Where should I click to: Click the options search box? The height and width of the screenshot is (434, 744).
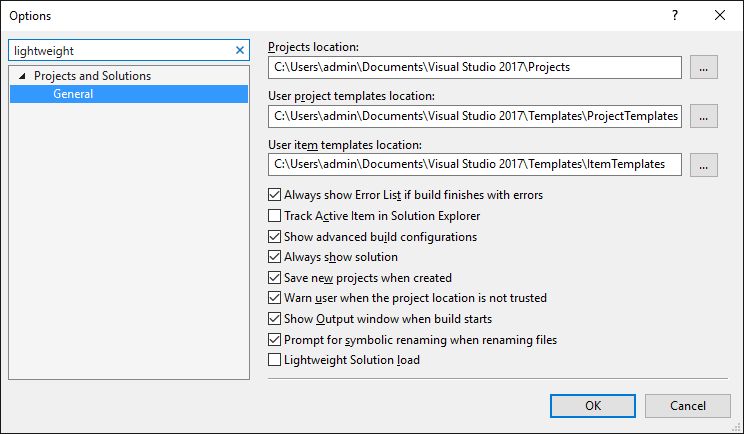pos(120,50)
